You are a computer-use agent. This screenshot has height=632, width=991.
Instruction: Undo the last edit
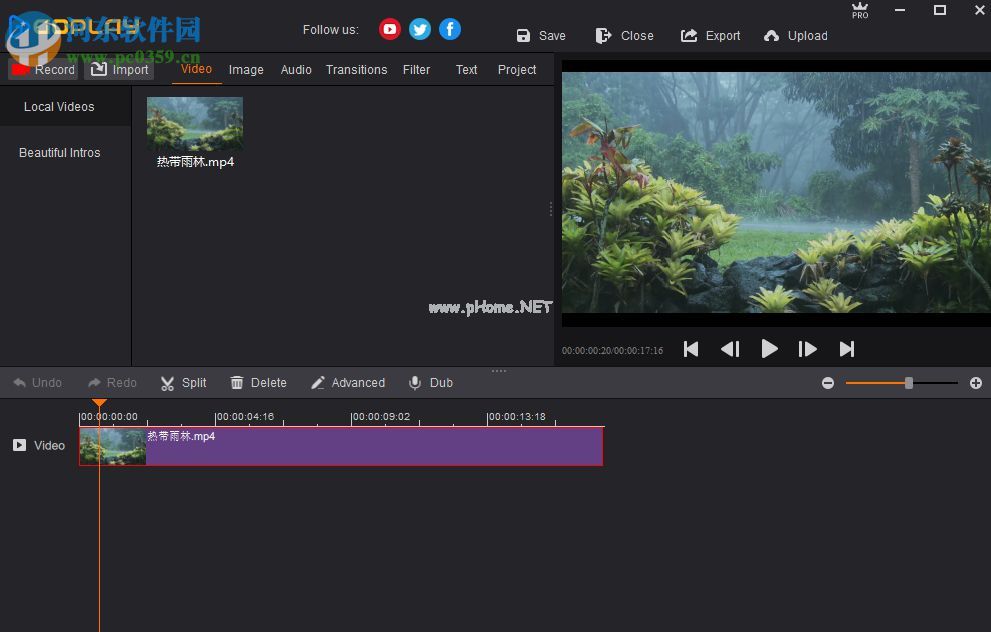(x=37, y=383)
